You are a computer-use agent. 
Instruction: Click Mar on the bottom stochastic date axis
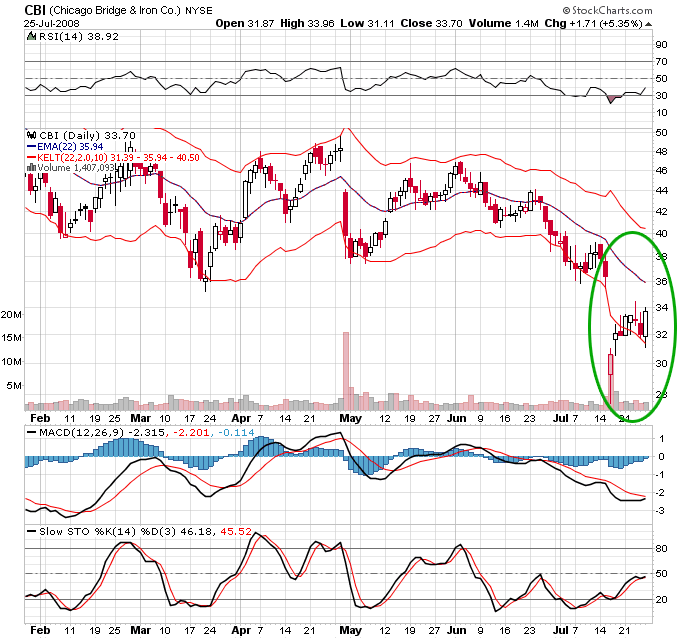(x=141, y=630)
